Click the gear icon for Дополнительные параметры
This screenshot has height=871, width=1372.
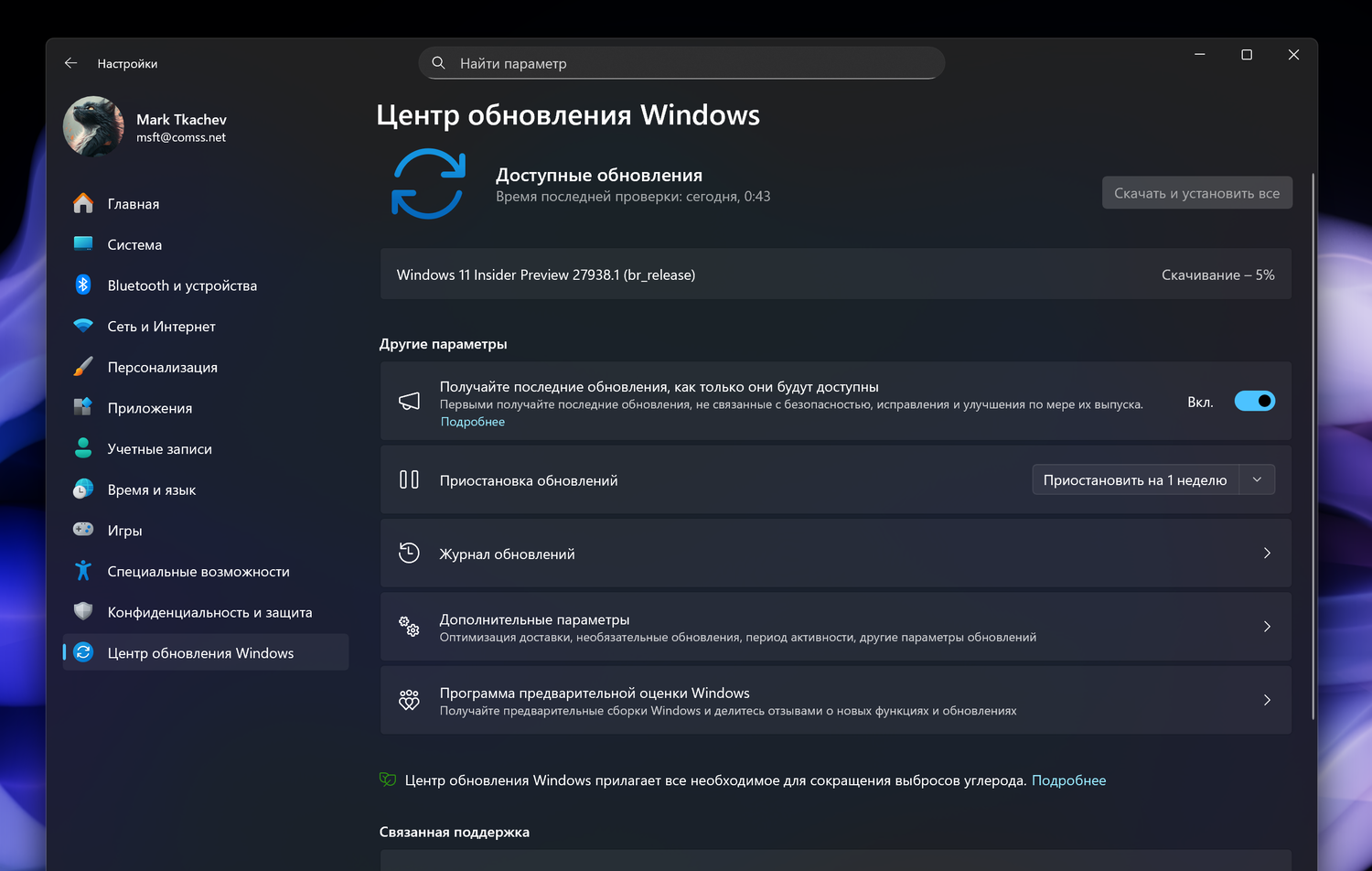[409, 627]
